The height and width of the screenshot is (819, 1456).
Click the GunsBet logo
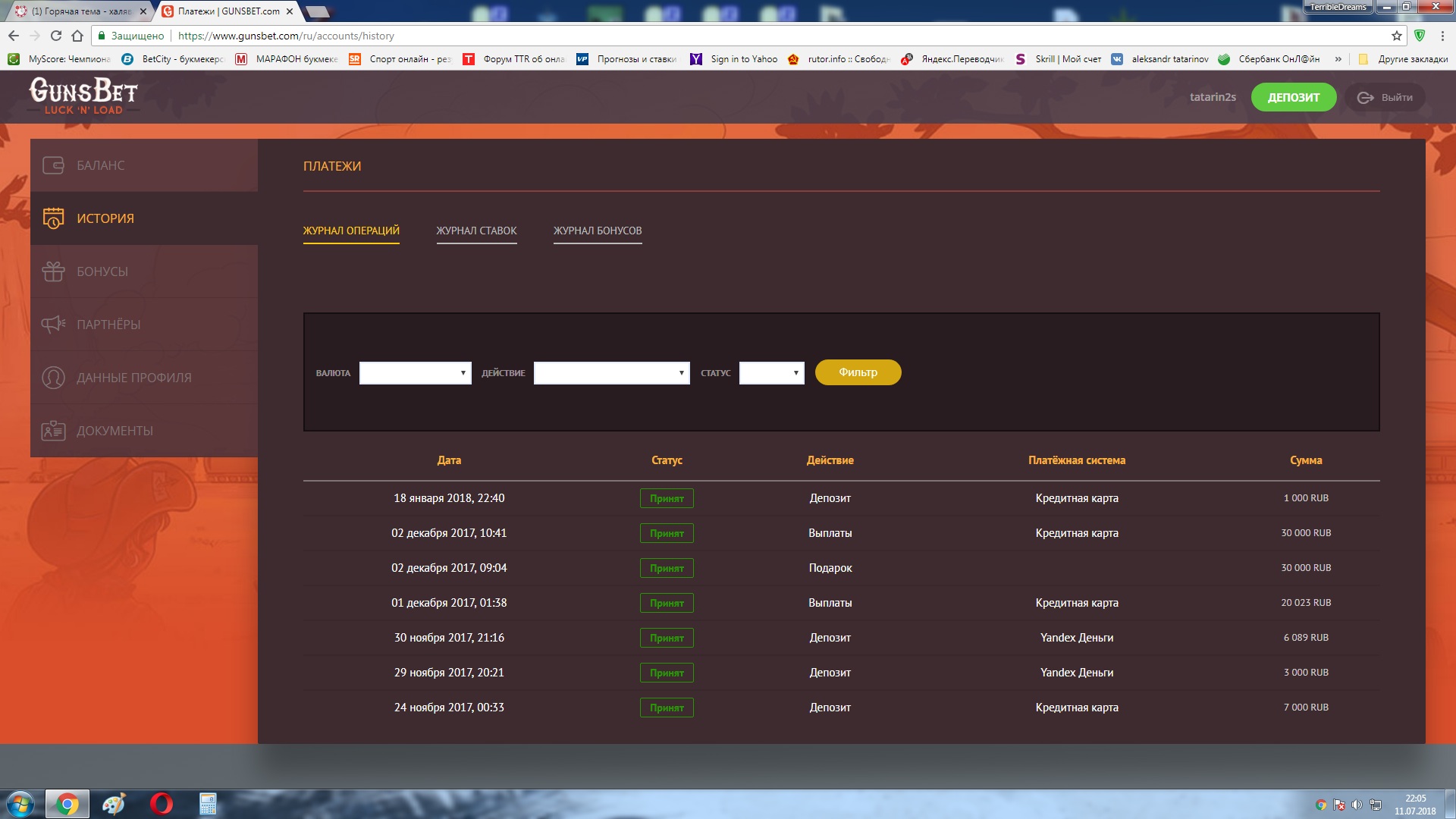[x=83, y=96]
